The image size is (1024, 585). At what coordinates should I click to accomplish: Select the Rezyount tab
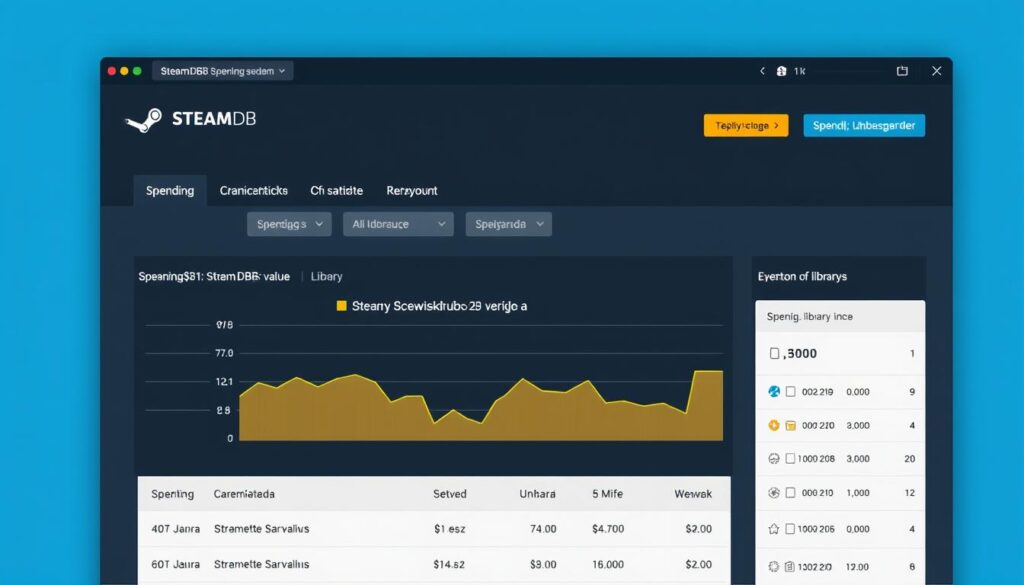411,190
